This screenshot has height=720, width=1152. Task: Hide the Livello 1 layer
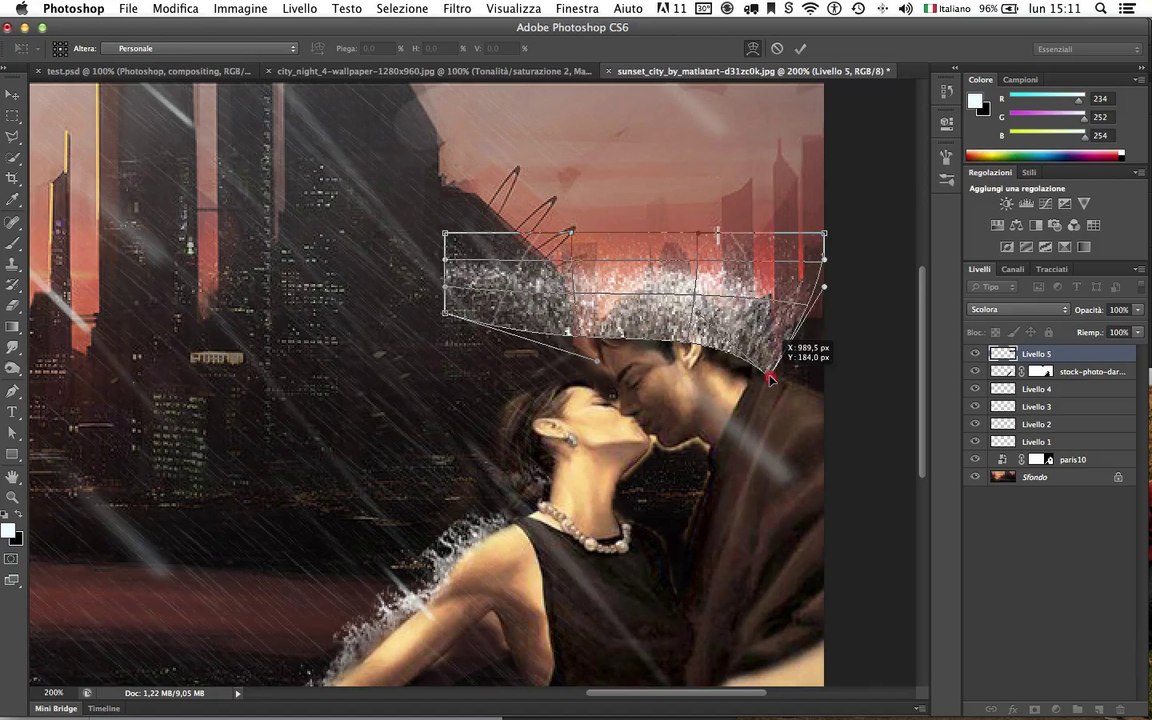[975, 442]
